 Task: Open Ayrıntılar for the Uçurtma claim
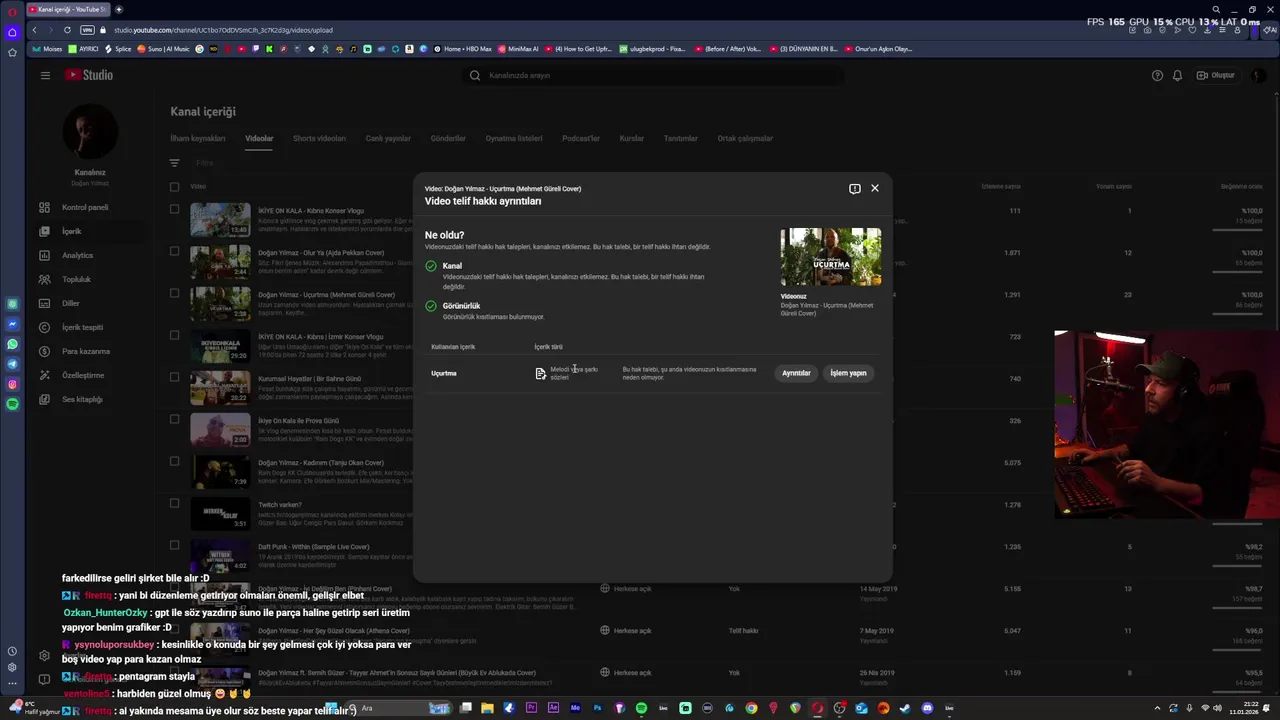[x=796, y=373]
